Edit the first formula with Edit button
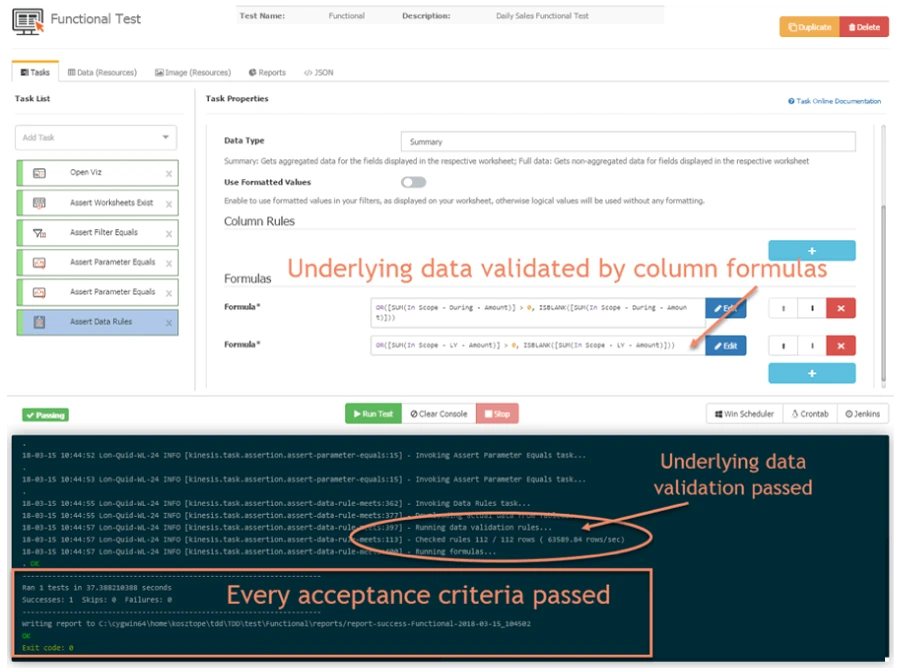The height and width of the screenshot is (672, 900). tap(726, 308)
